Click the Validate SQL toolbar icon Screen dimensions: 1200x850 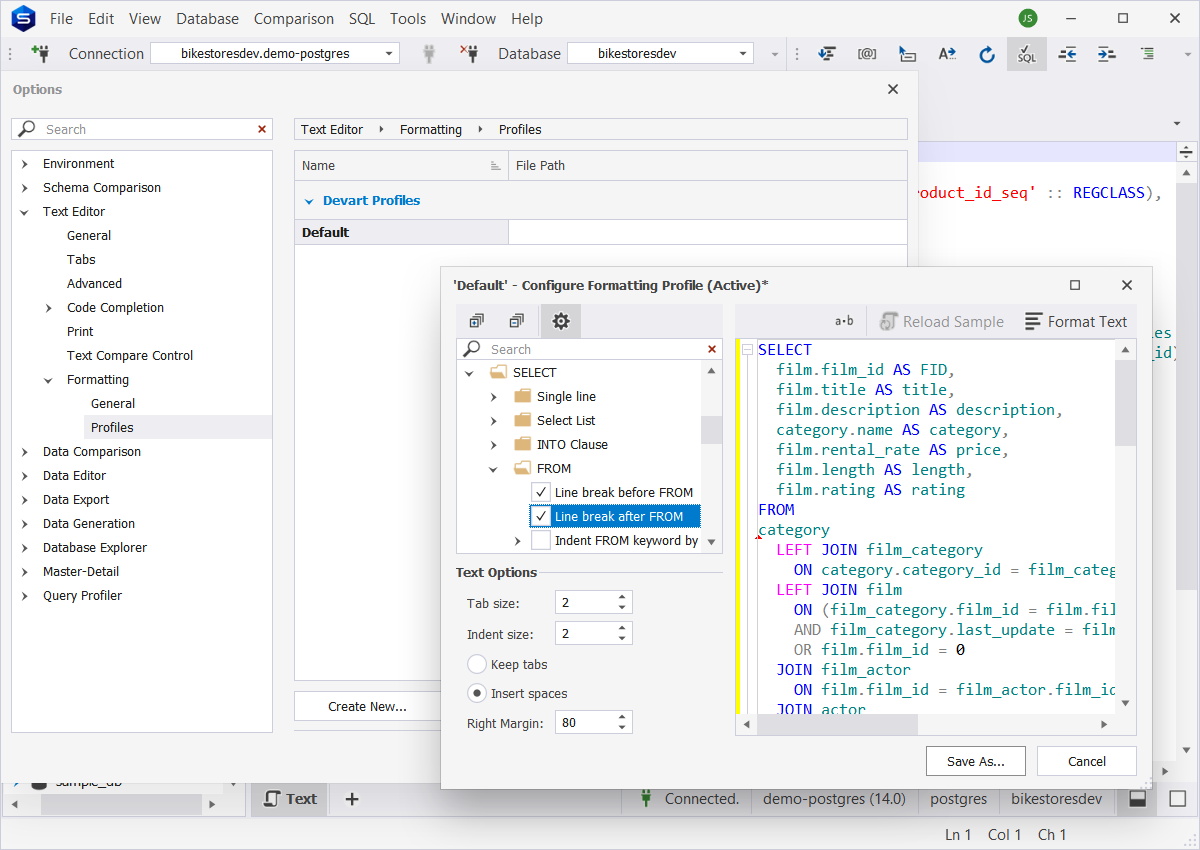(x=1027, y=54)
